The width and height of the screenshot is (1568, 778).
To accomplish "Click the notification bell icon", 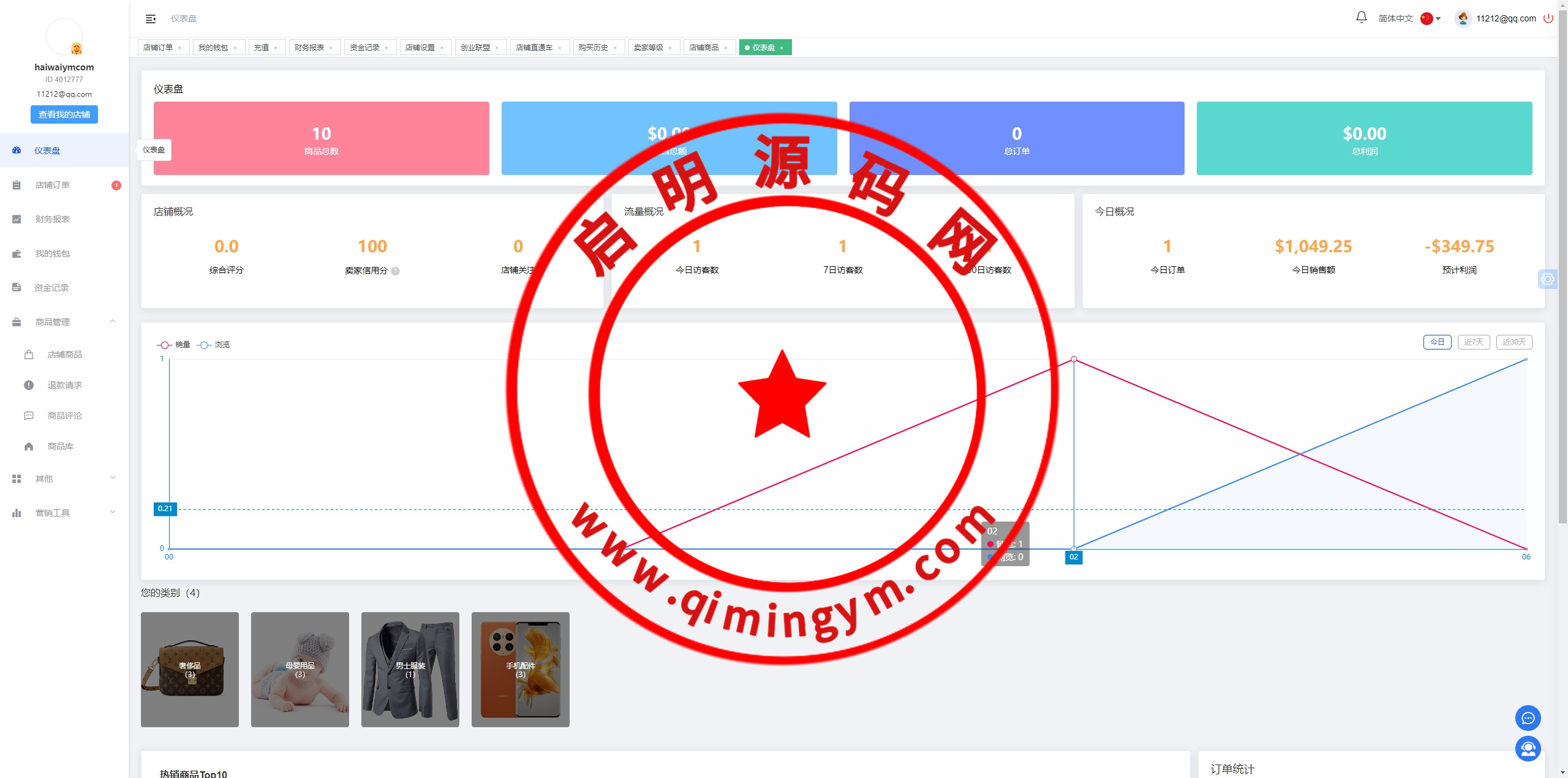I will (1361, 18).
